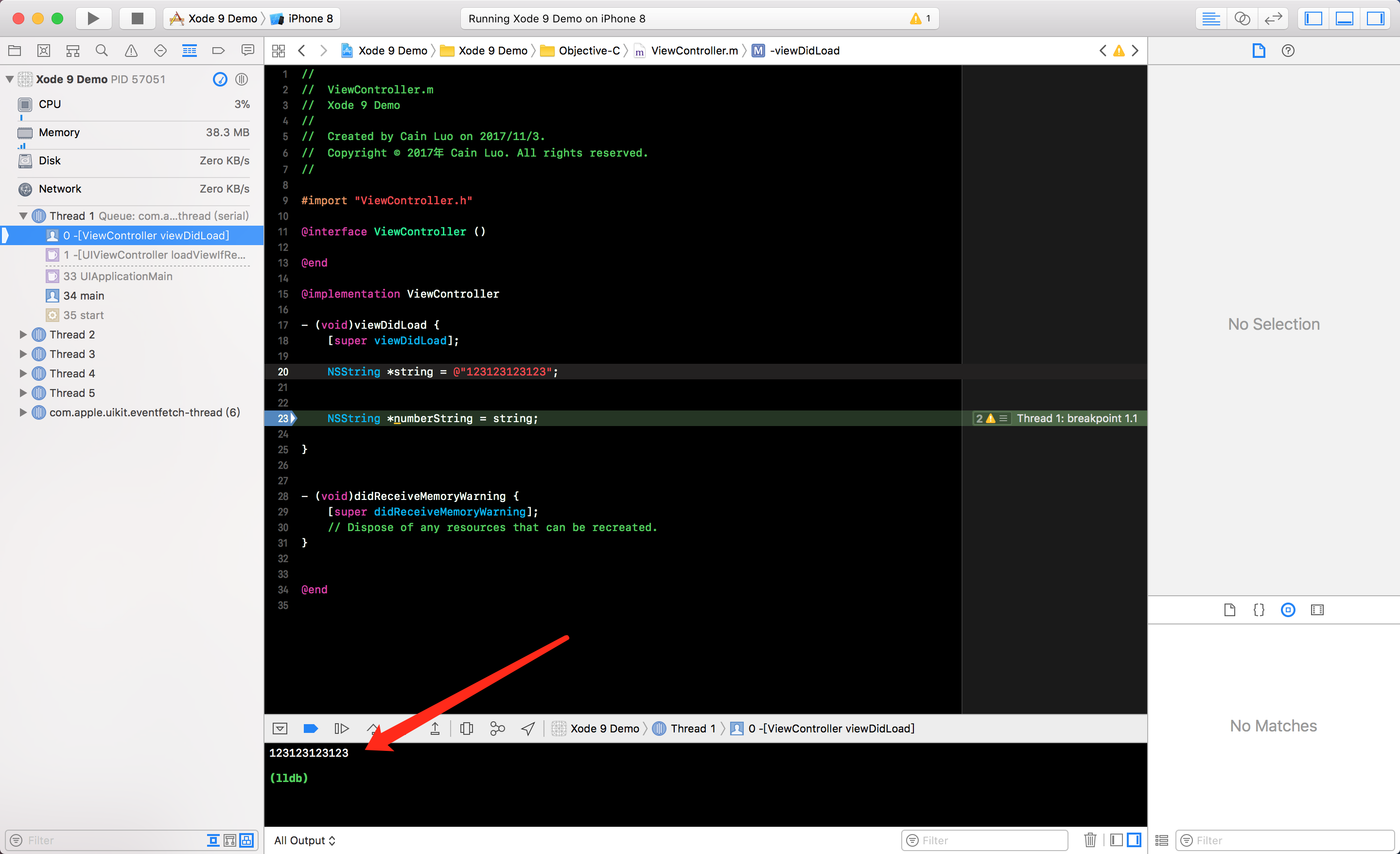
Task: Clear console with trash icon
Action: [1090, 840]
